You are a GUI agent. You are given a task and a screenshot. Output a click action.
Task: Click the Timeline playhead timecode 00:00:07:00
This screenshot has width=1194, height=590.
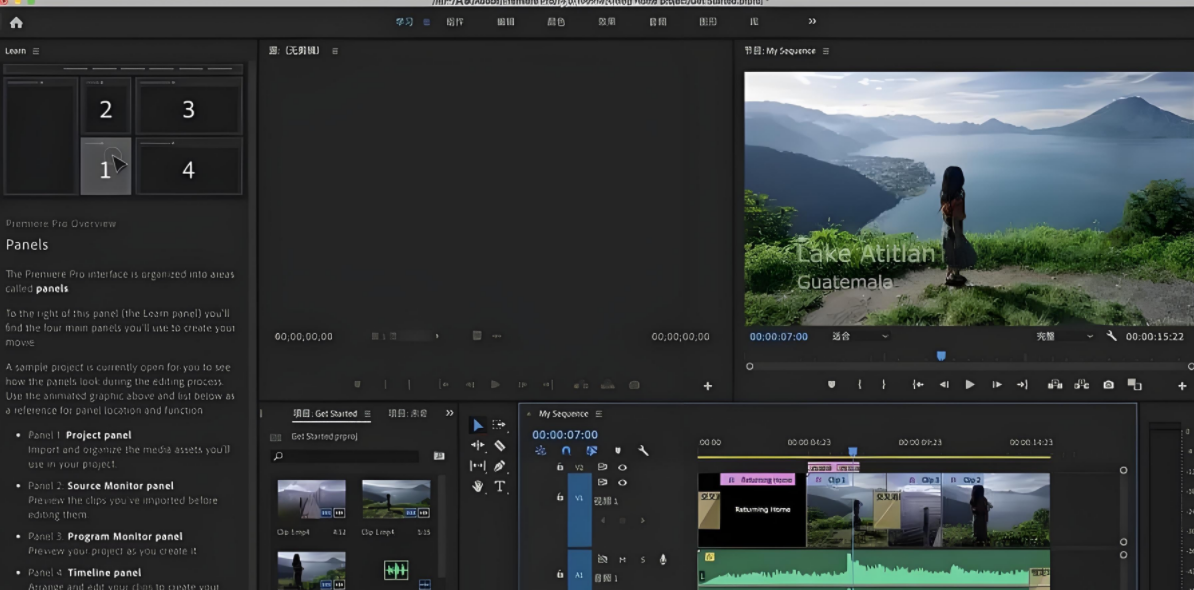pyautogui.click(x=565, y=435)
